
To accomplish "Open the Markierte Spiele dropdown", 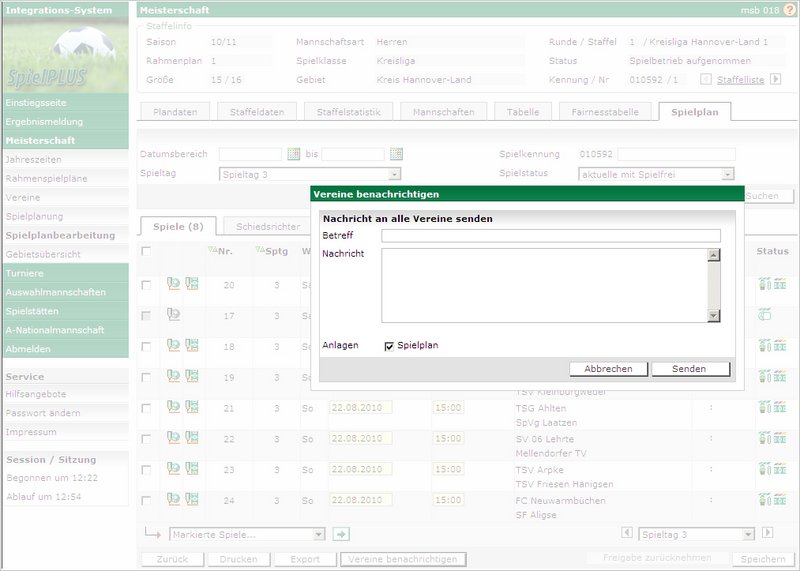I will coord(248,534).
